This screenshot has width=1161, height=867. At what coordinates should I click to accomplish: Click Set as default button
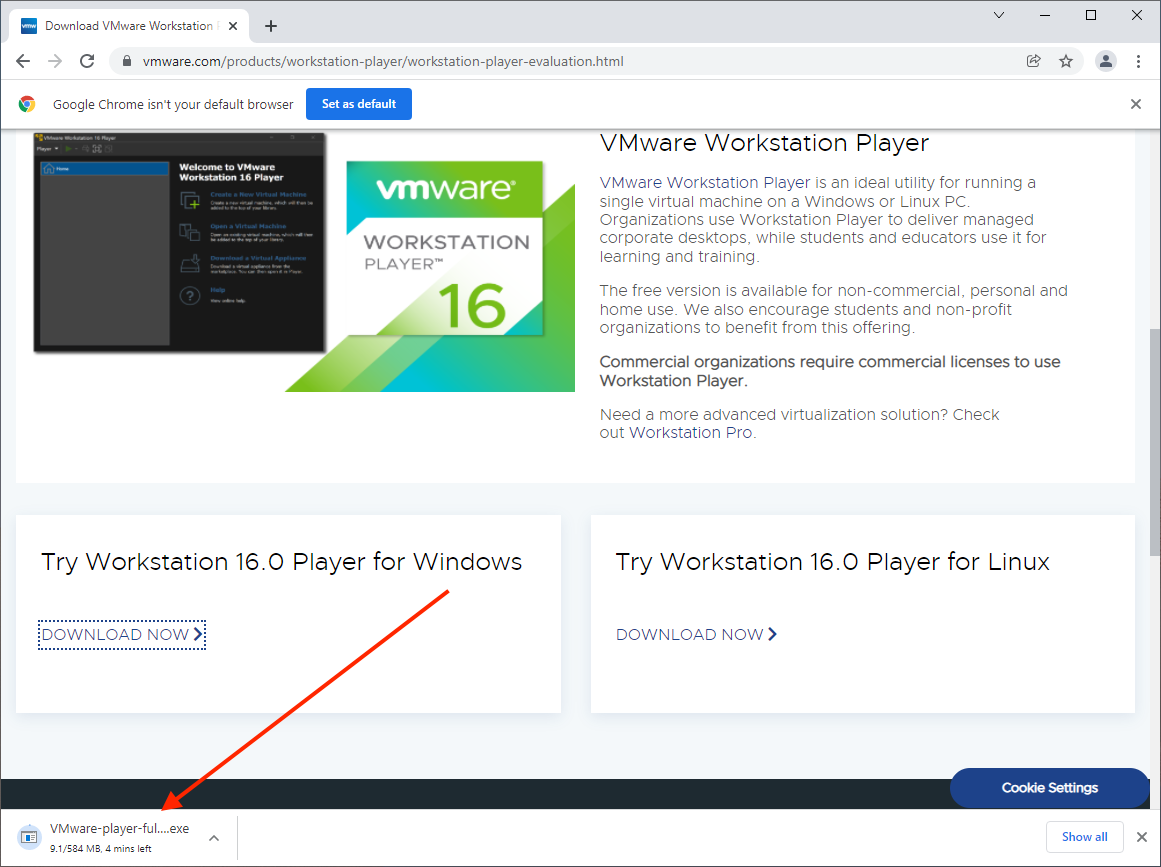(359, 104)
